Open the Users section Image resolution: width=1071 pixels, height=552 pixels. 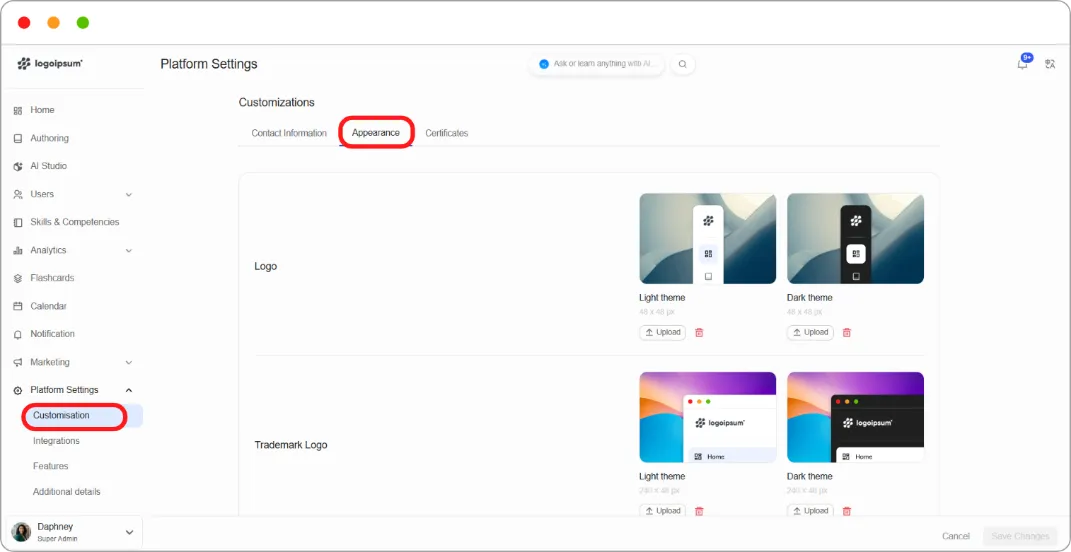coord(73,194)
